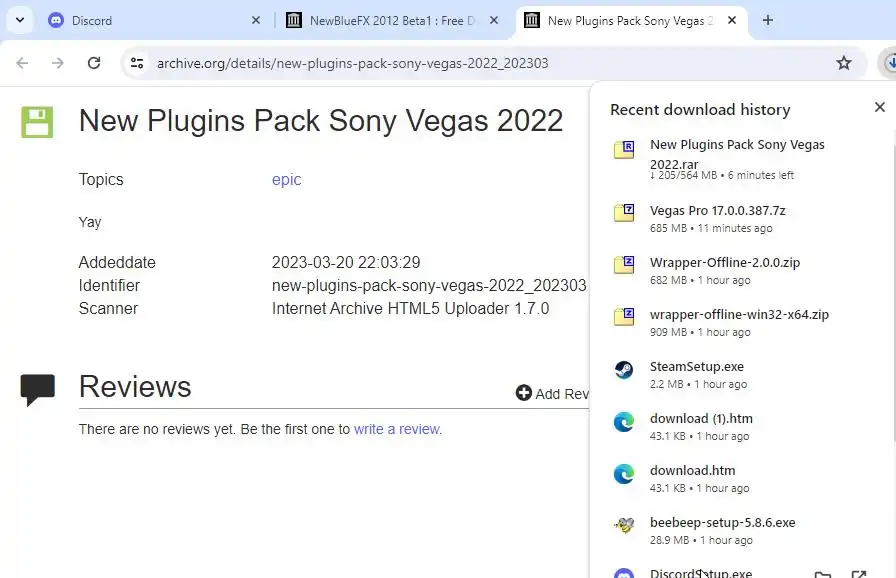Click the Yay description text

click(x=90, y=222)
